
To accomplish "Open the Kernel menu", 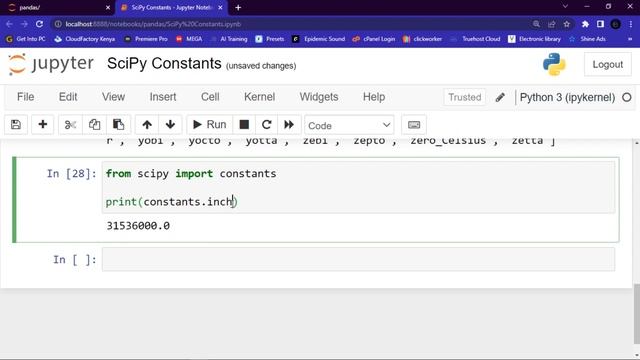I will [259, 97].
